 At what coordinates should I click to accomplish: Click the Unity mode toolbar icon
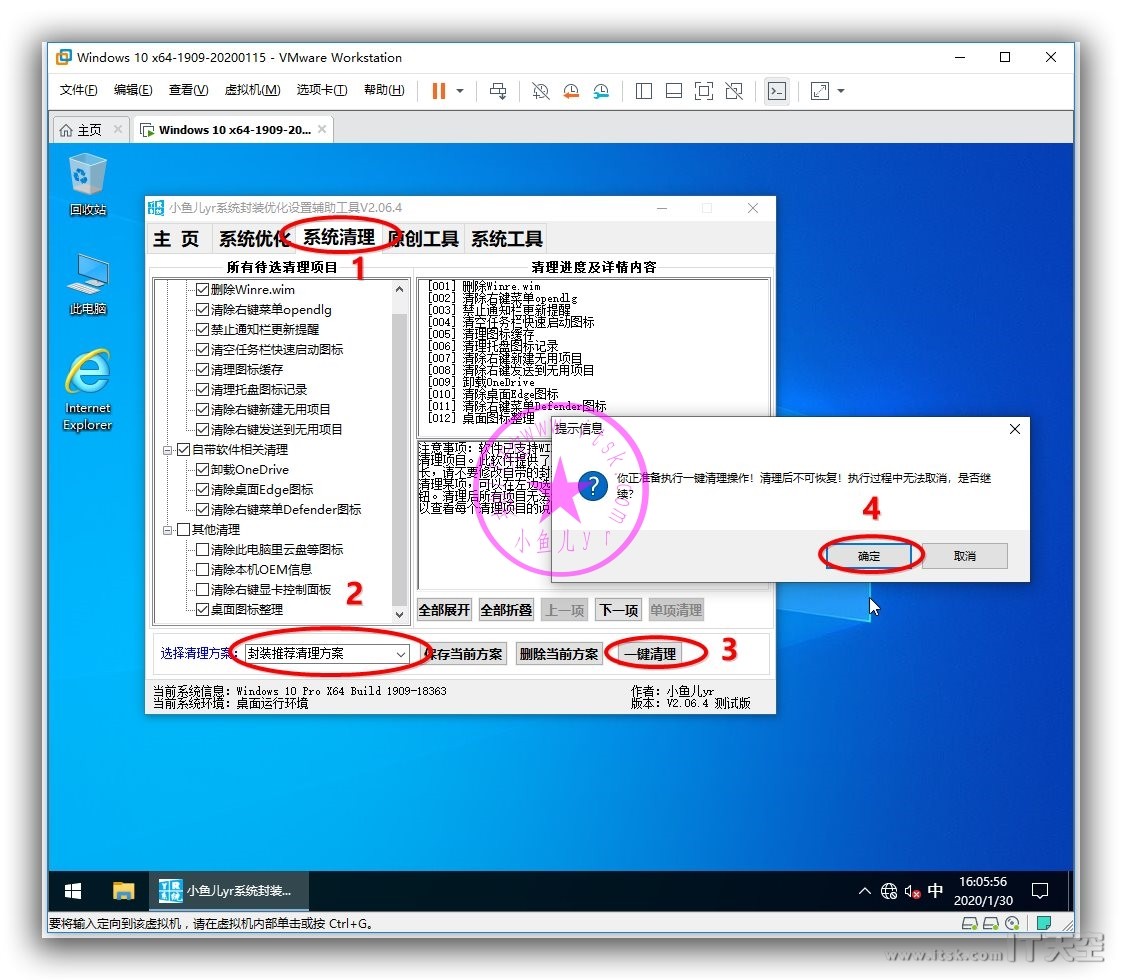pyautogui.click(x=733, y=91)
